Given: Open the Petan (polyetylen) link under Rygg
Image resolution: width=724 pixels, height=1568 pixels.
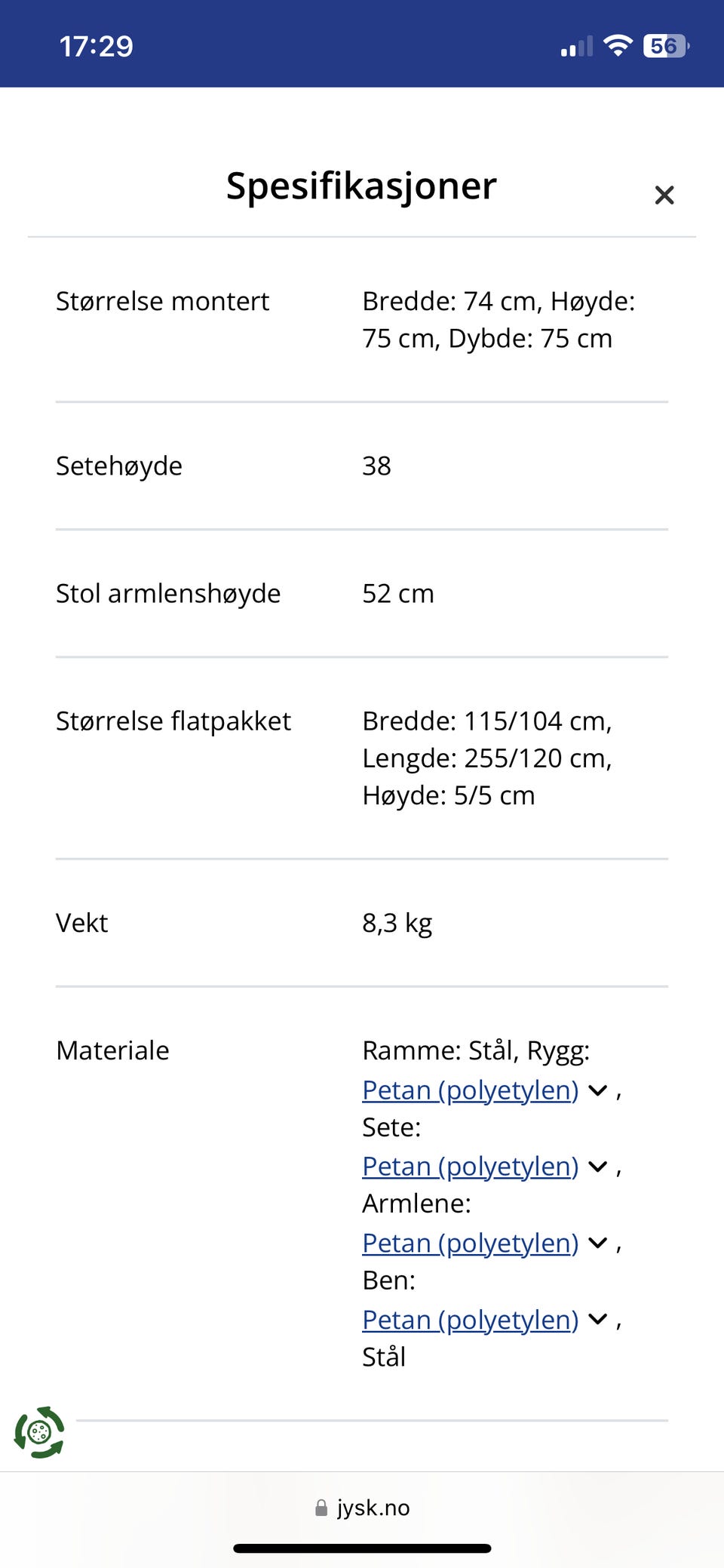Looking at the screenshot, I should [470, 1090].
